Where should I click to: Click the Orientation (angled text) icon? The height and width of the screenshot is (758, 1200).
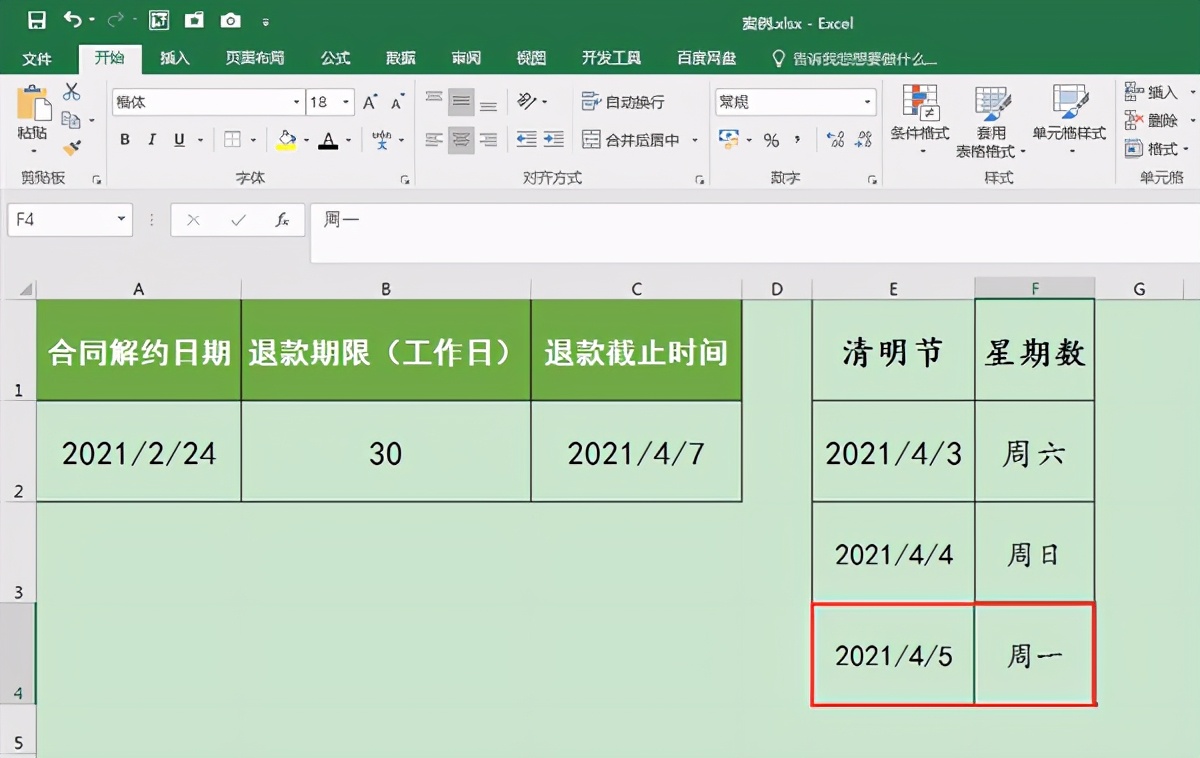tap(527, 102)
